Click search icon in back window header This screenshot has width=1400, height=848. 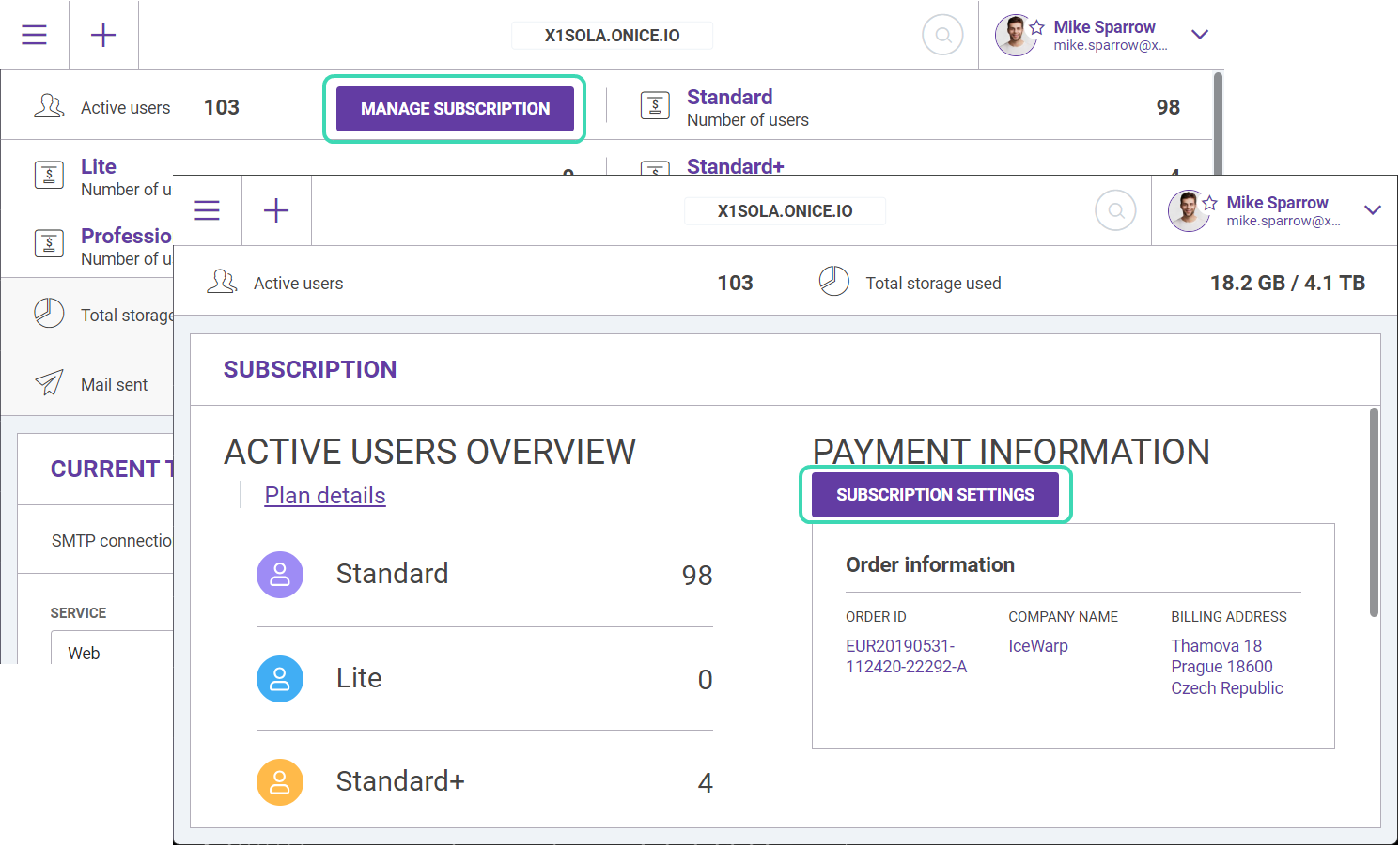943,35
